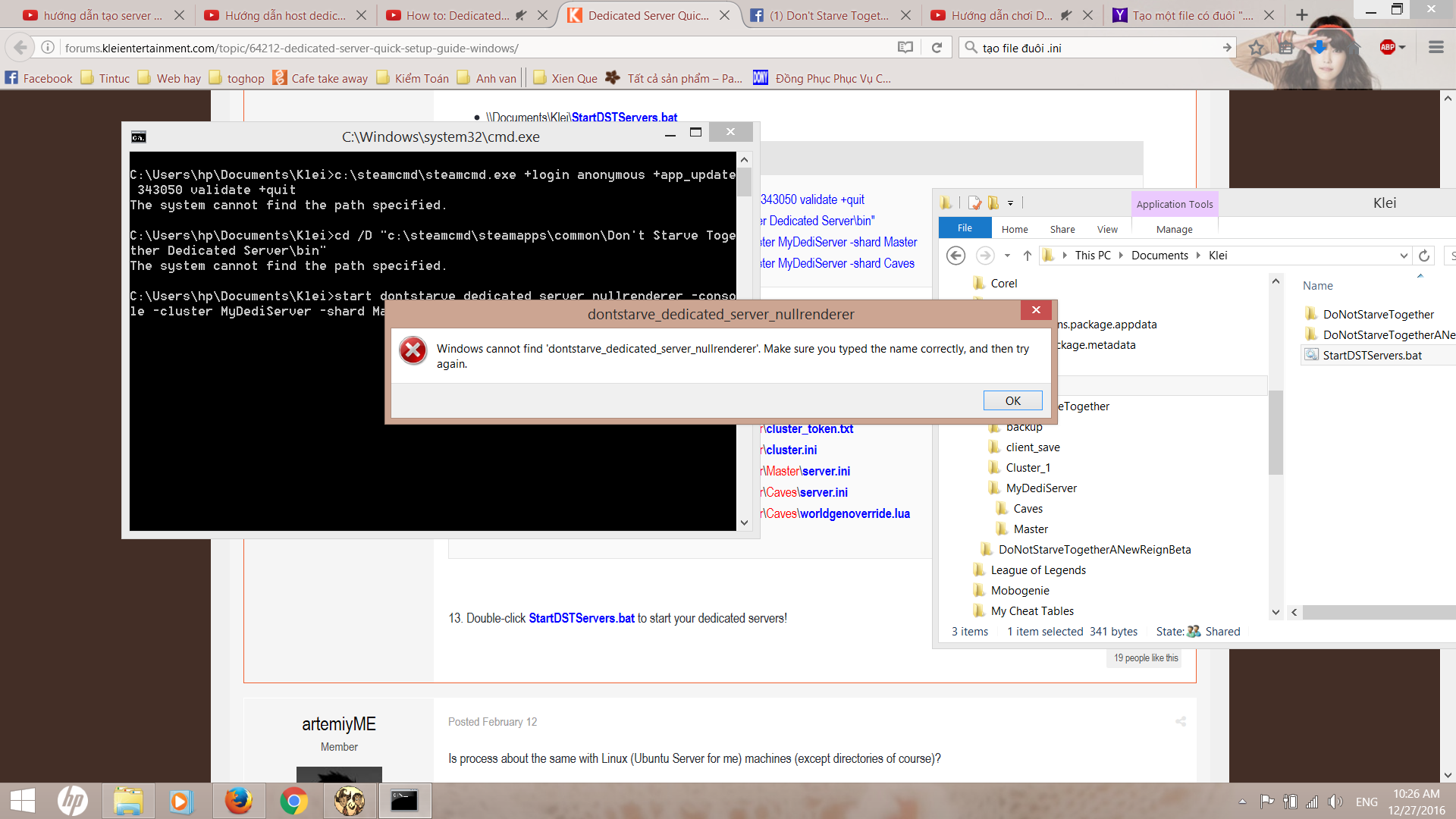
Task: Open the Firefox hamburger menu
Action: pos(1436,48)
